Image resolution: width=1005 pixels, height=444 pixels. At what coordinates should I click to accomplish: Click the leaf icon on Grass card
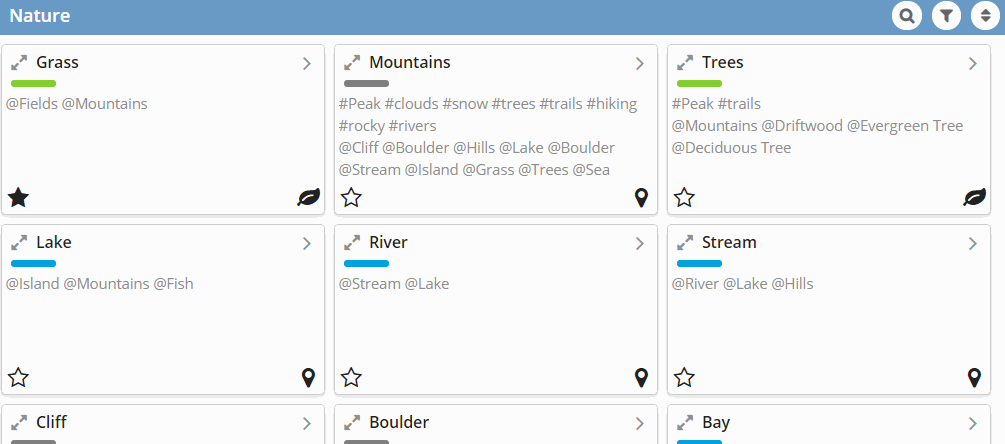(x=309, y=197)
